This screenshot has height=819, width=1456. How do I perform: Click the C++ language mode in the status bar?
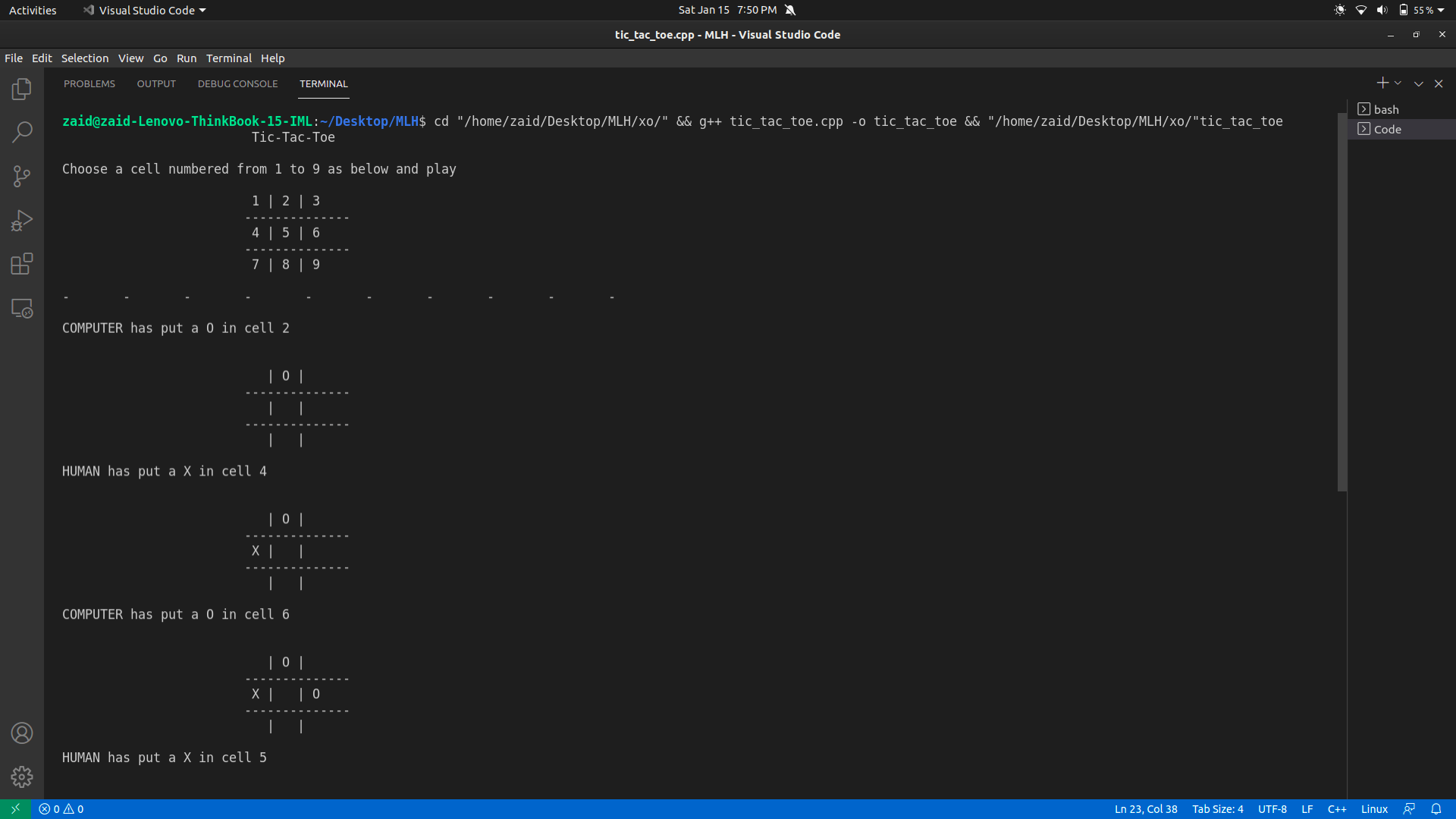(x=1336, y=809)
